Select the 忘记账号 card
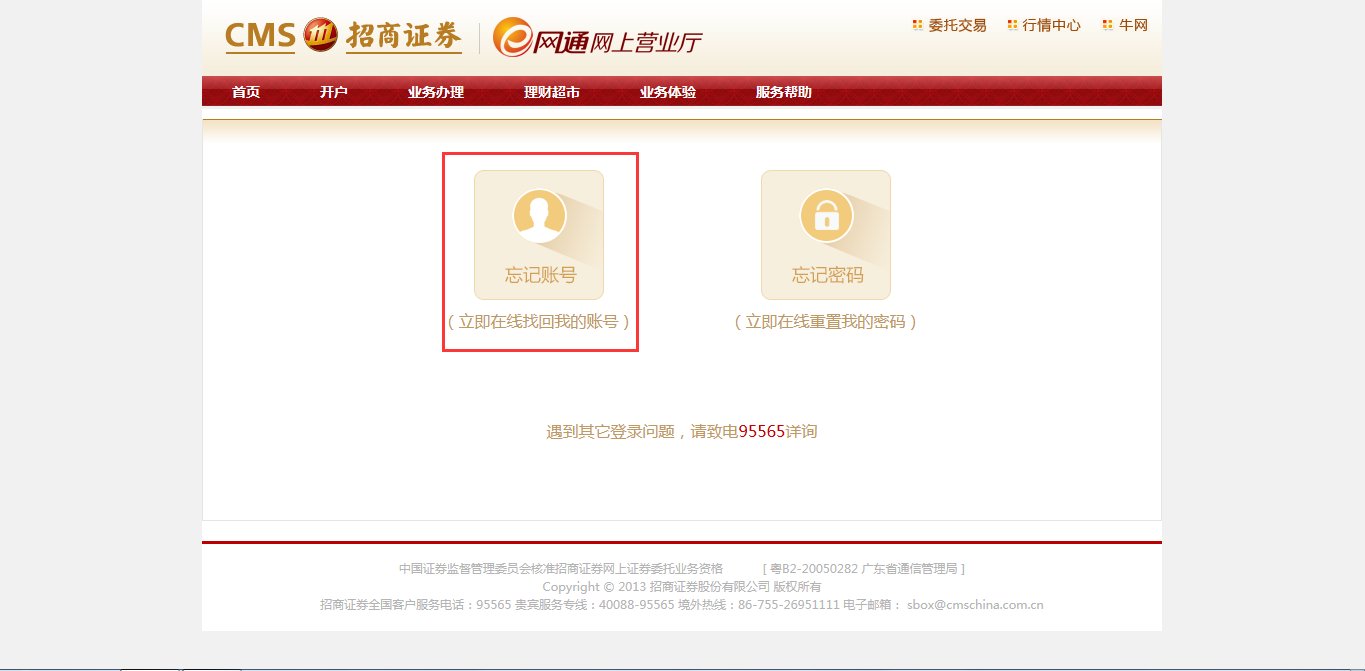Viewport: 1365px width, 671px height. pyautogui.click(x=538, y=234)
